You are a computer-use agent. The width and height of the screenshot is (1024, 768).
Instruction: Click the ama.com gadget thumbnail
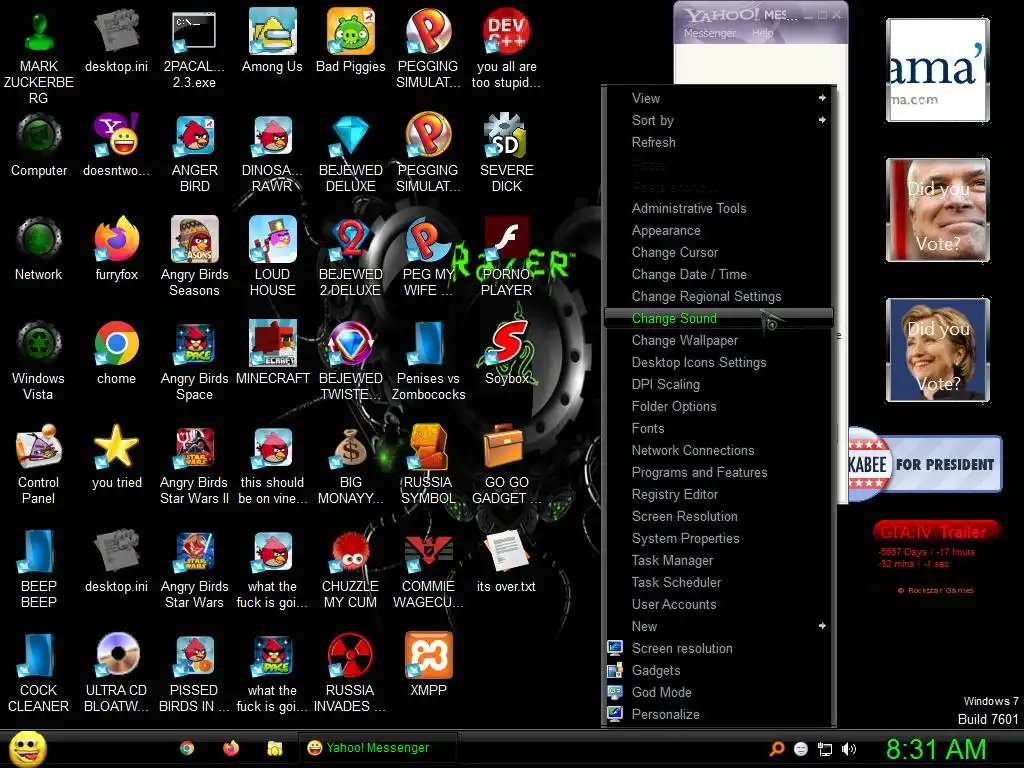tap(938, 70)
